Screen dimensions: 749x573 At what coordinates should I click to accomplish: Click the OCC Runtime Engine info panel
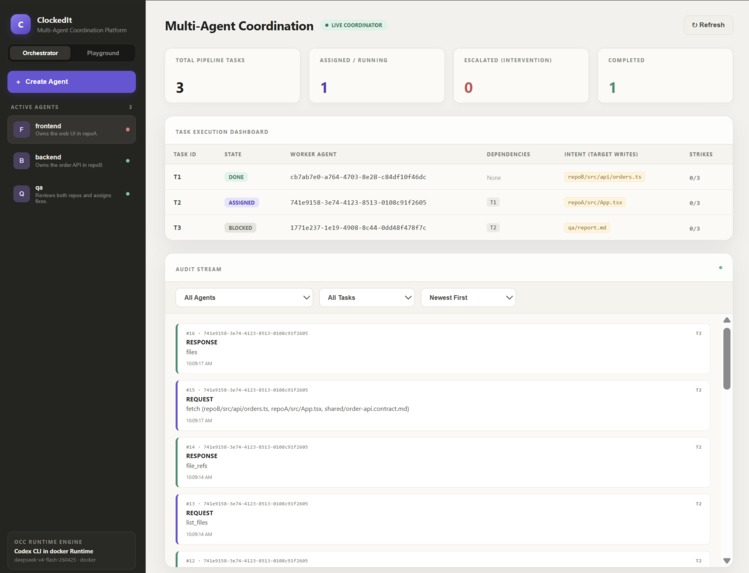(72, 551)
